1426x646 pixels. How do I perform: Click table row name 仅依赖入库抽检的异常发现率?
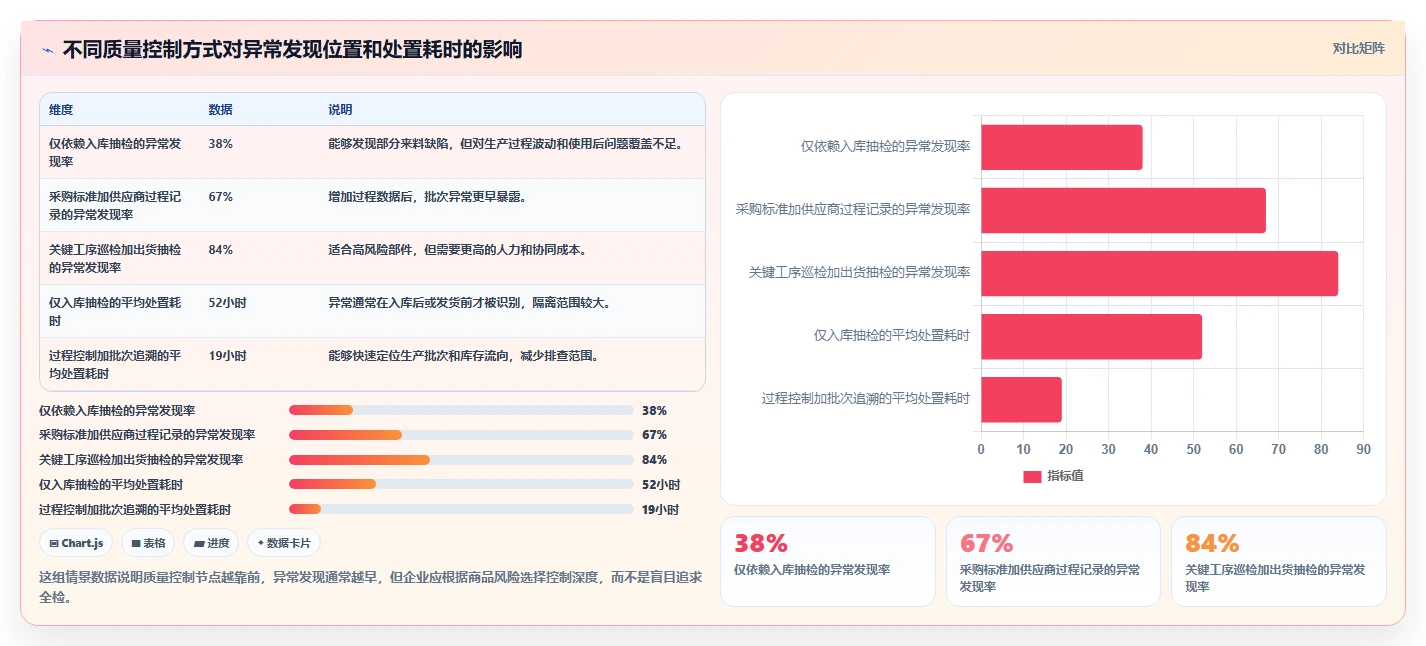[115, 152]
